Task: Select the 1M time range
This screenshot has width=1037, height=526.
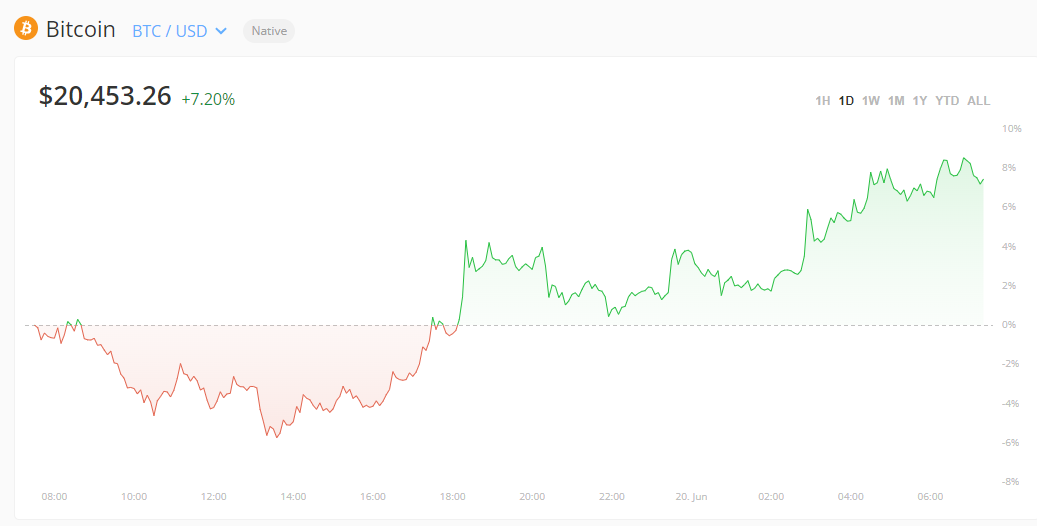Action: 896,101
